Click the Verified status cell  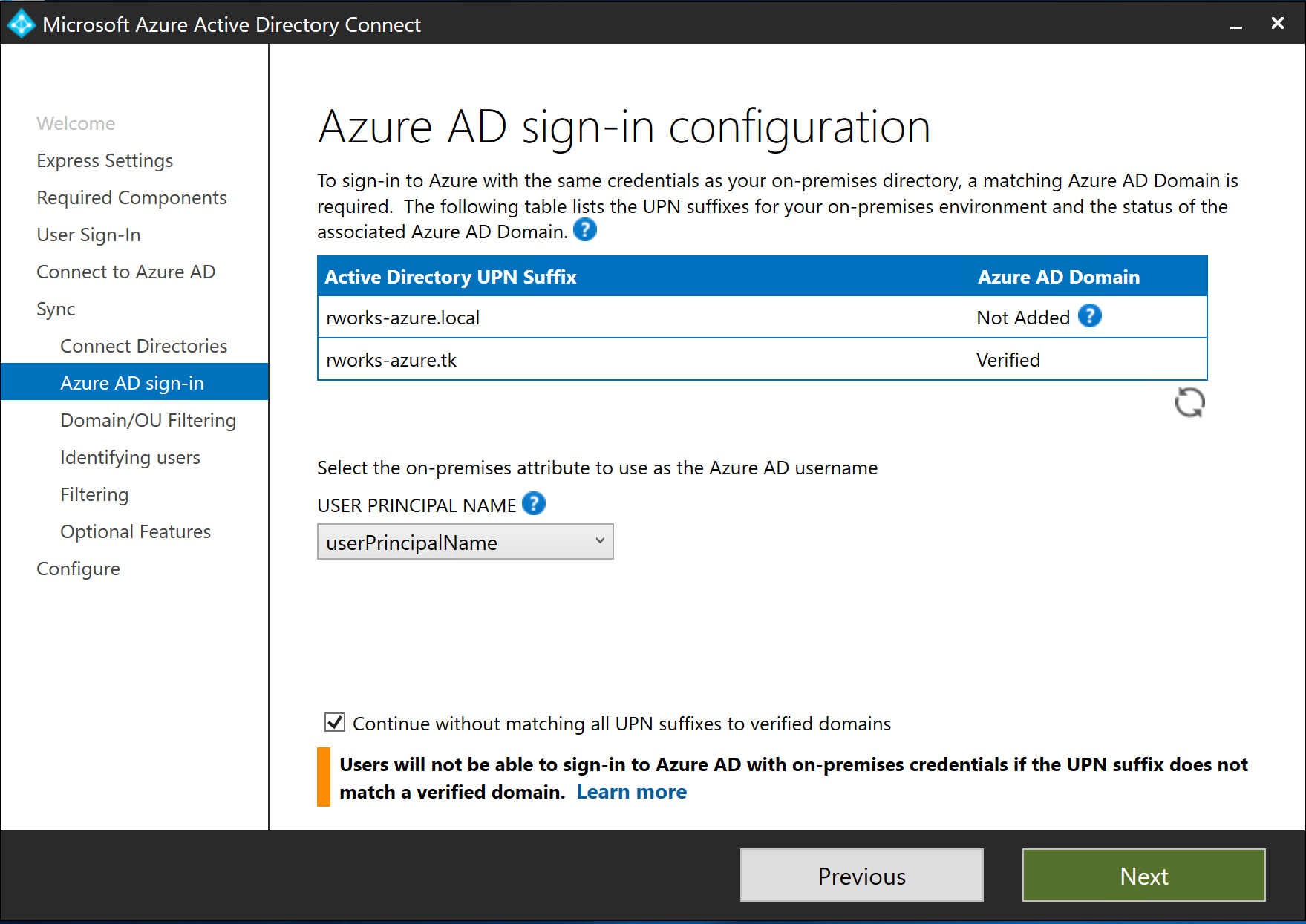[1008, 360]
